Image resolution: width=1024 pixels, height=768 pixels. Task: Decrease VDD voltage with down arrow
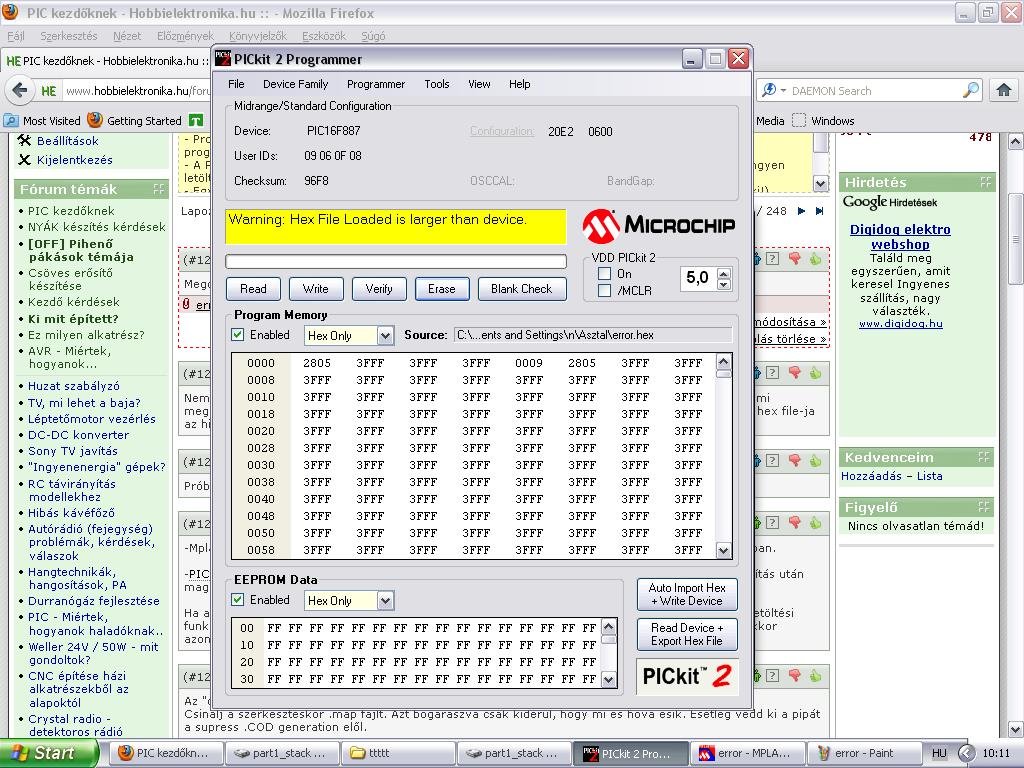tap(724, 285)
